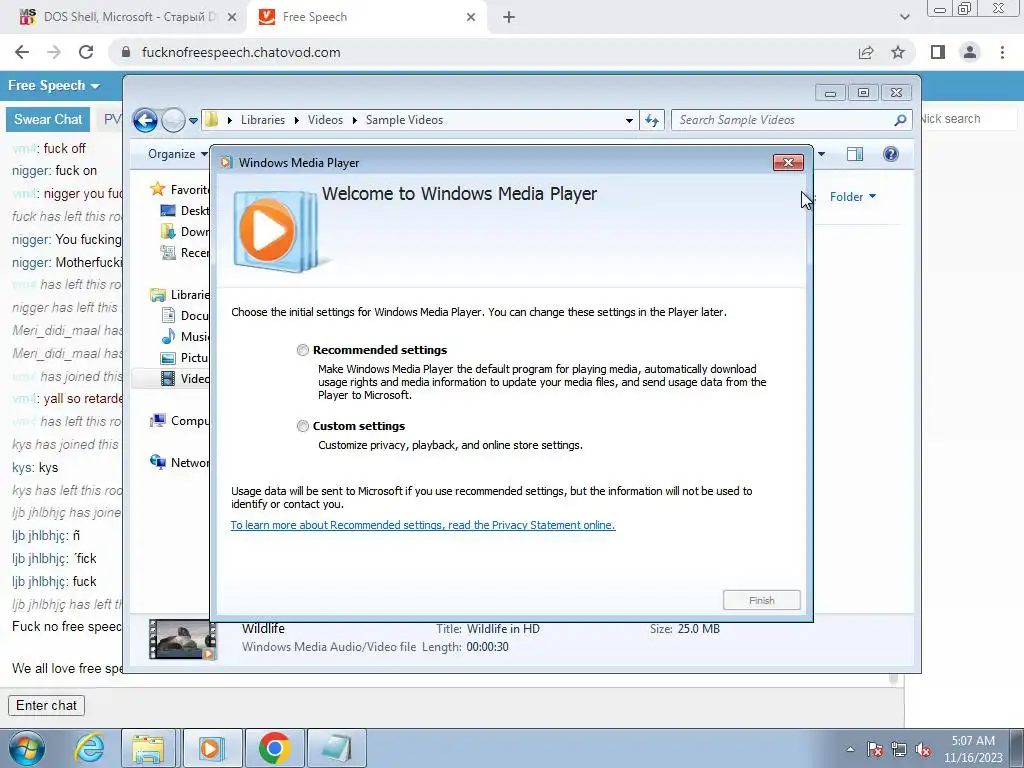Image resolution: width=1024 pixels, height=768 pixels.
Task: Bookmark this page with the star icon
Action: (x=898, y=52)
